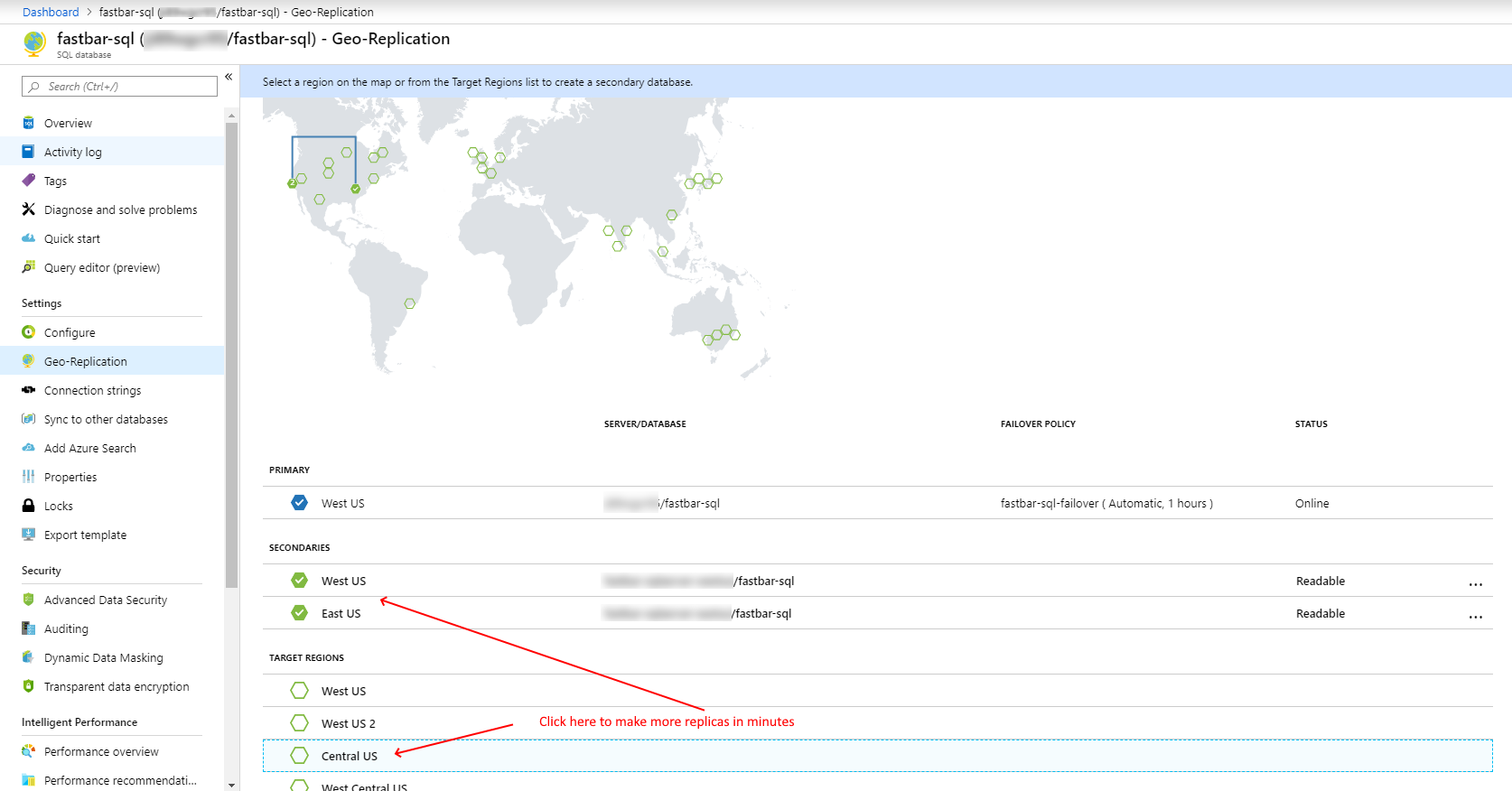Click the FAILOVER POLICY column header
Viewport: 1512px width, 791px height.
tap(1038, 423)
